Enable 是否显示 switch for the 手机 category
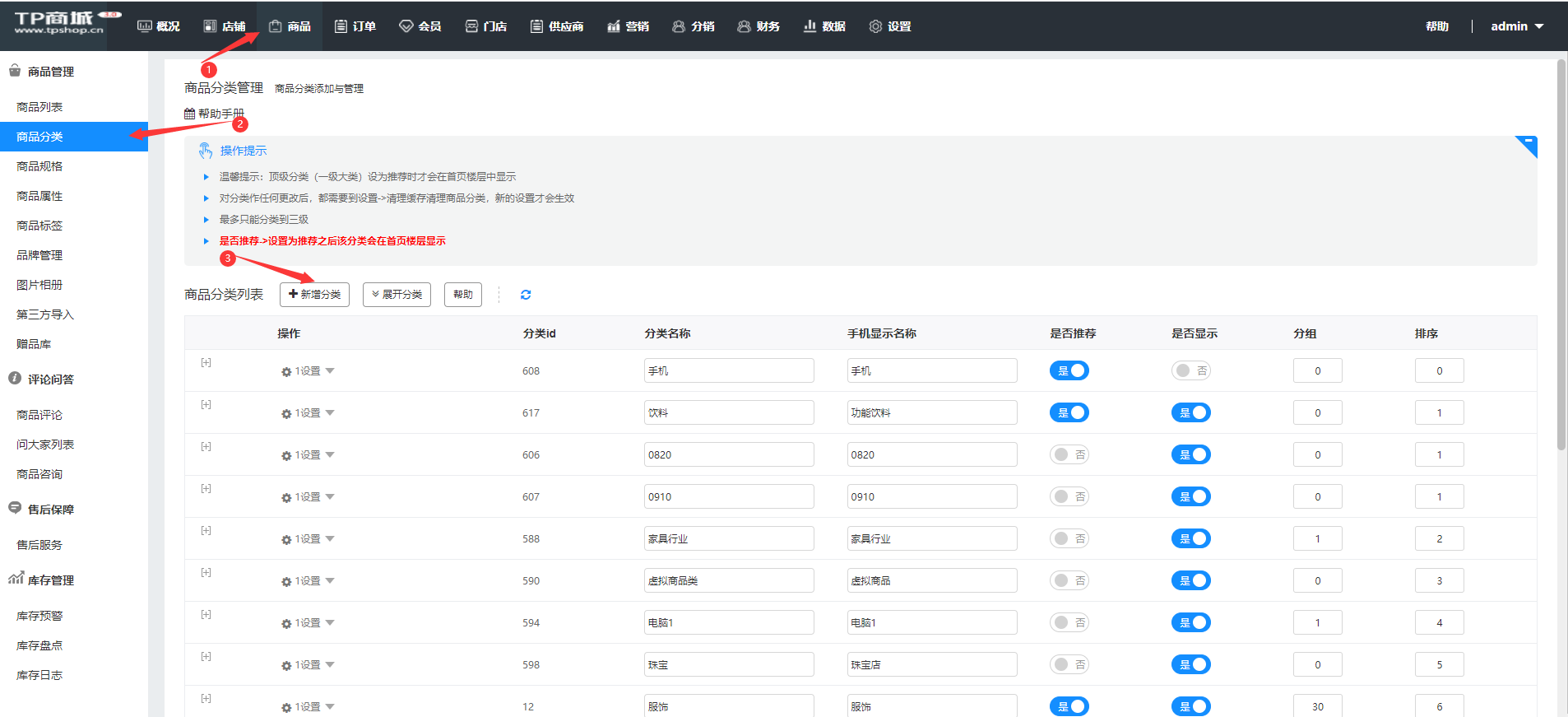Image resolution: width=1568 pixels, height=717 pixels. coord(1190,370)
